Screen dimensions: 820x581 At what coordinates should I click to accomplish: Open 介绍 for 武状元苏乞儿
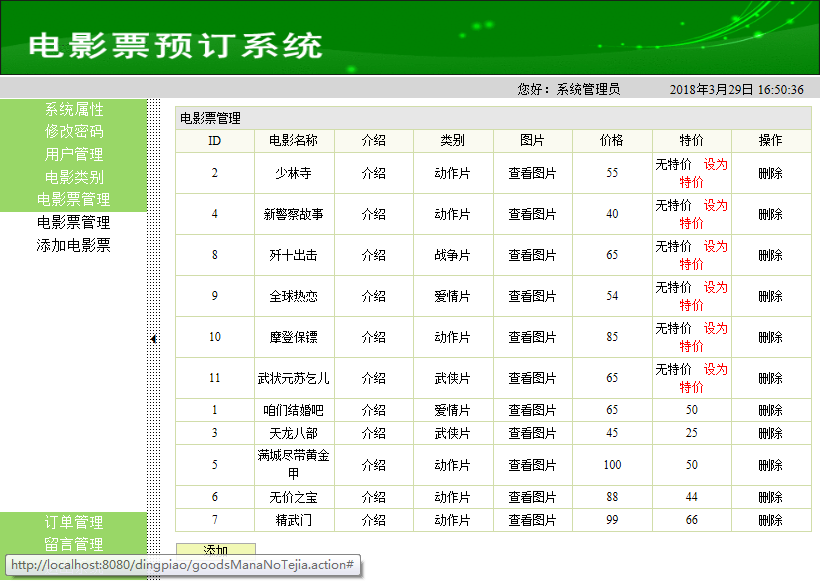point(373,378)
